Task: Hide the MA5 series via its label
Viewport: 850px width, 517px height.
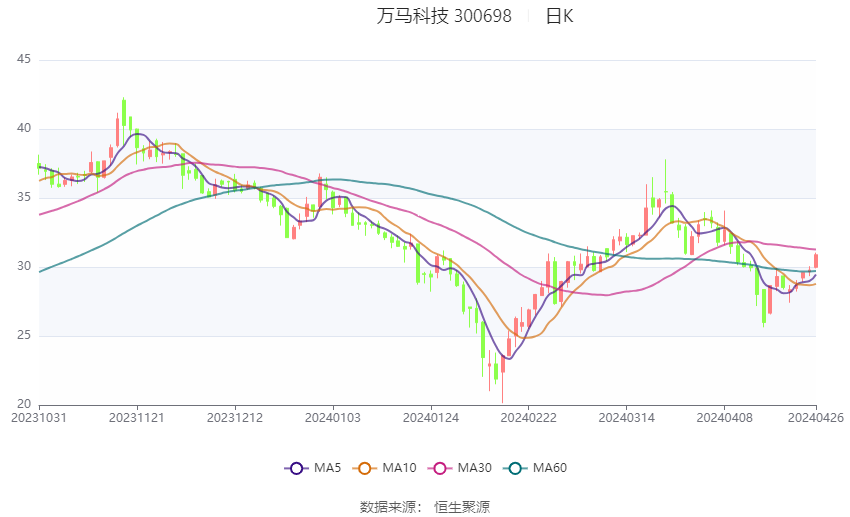Action: (327, 468)
